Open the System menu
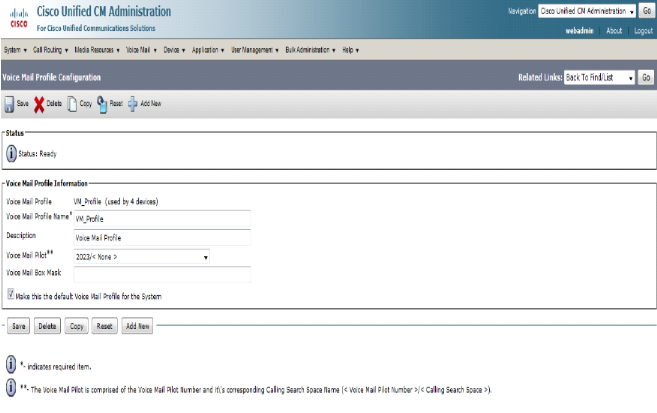Image resolution: width=657 pixels, height=413 pixels. [x=15, y=50]
